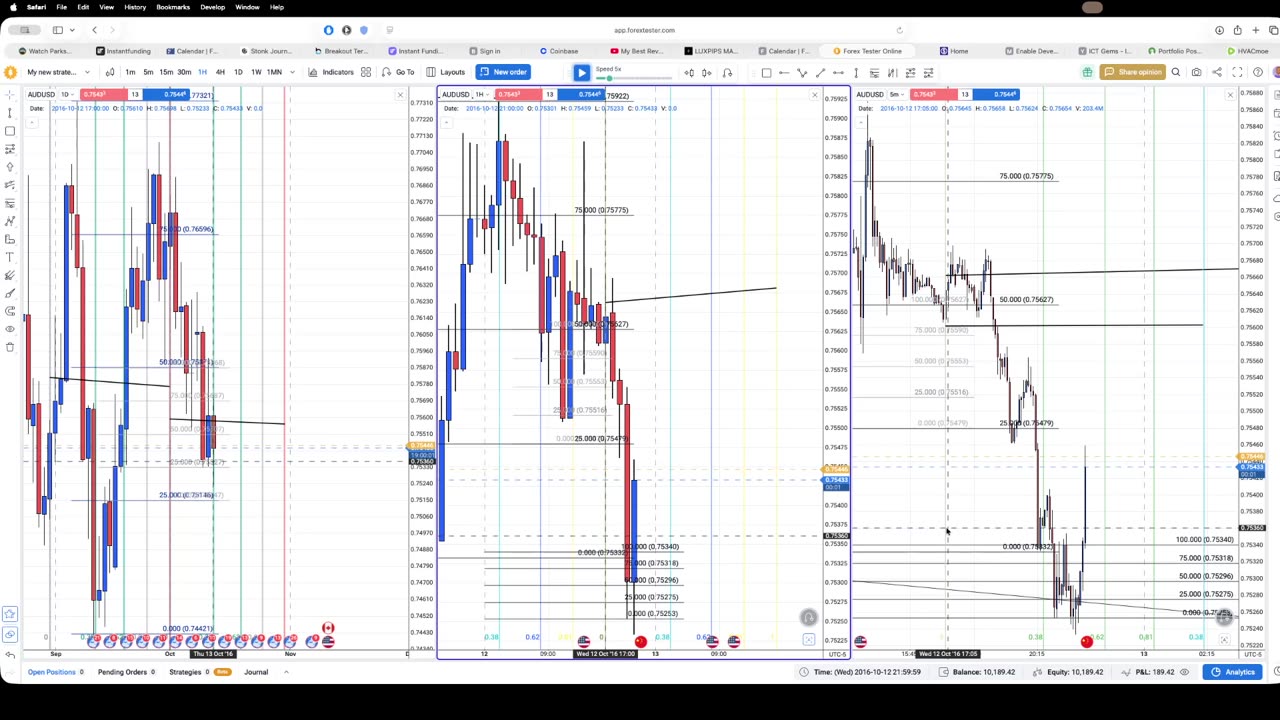
Task: Select the 1m timeframe
Action: (130, 72)
